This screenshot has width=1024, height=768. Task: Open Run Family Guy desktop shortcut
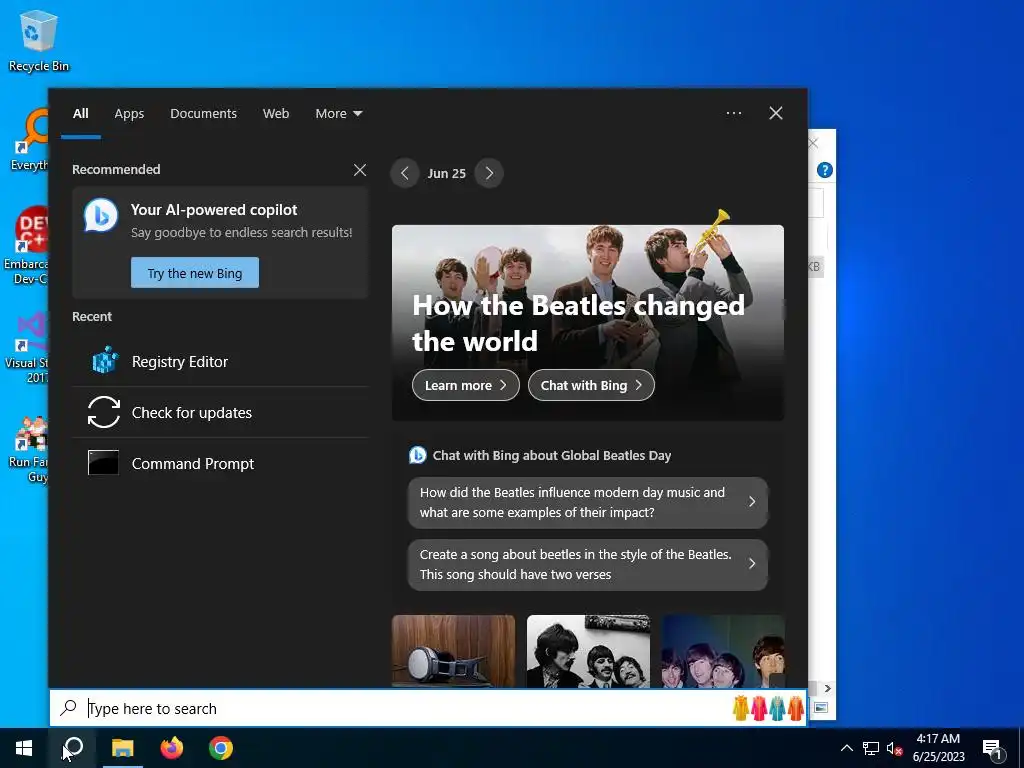point(29,449)
